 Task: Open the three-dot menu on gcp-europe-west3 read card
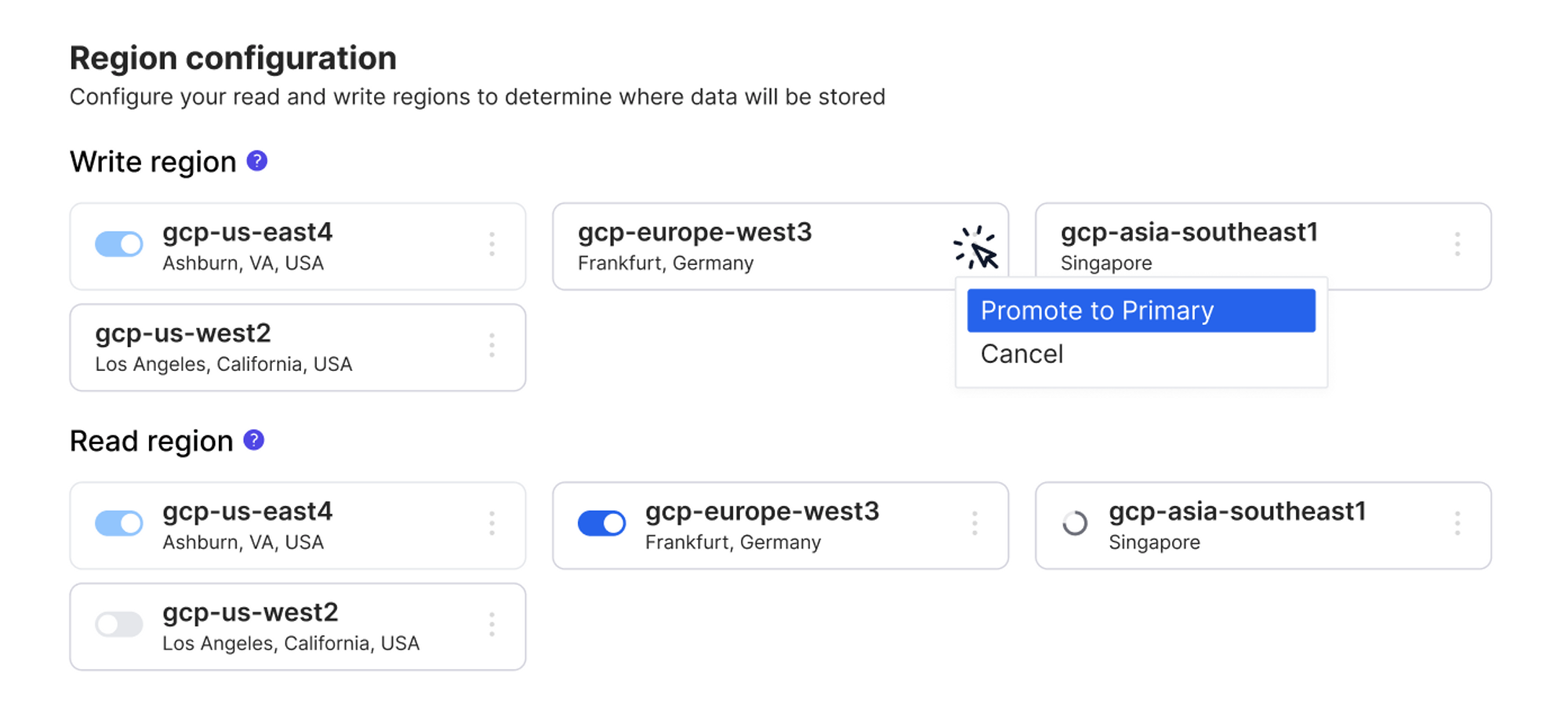pyautogui.click(x=975, y=523)
